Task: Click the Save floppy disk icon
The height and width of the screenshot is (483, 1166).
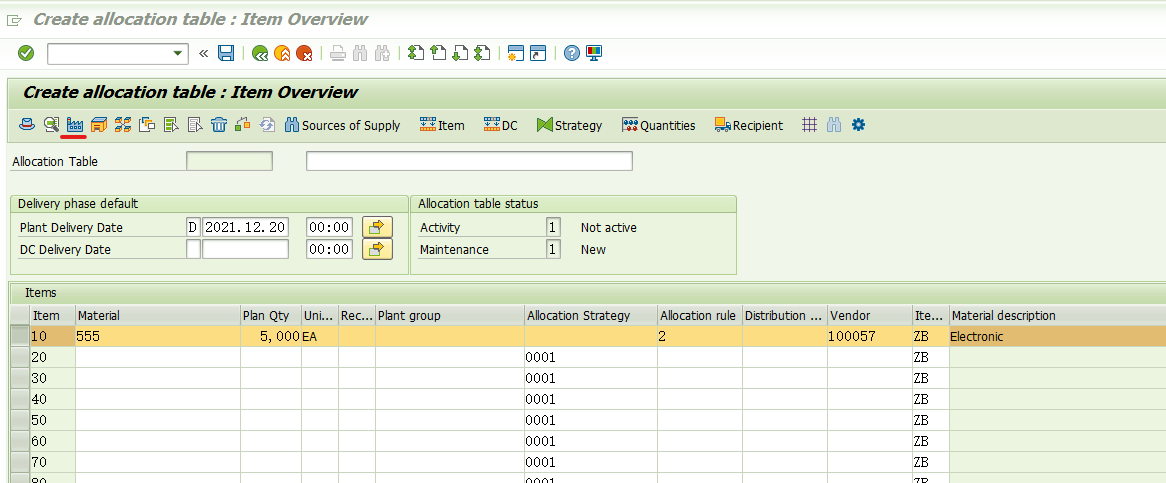Action: [226, 53]
